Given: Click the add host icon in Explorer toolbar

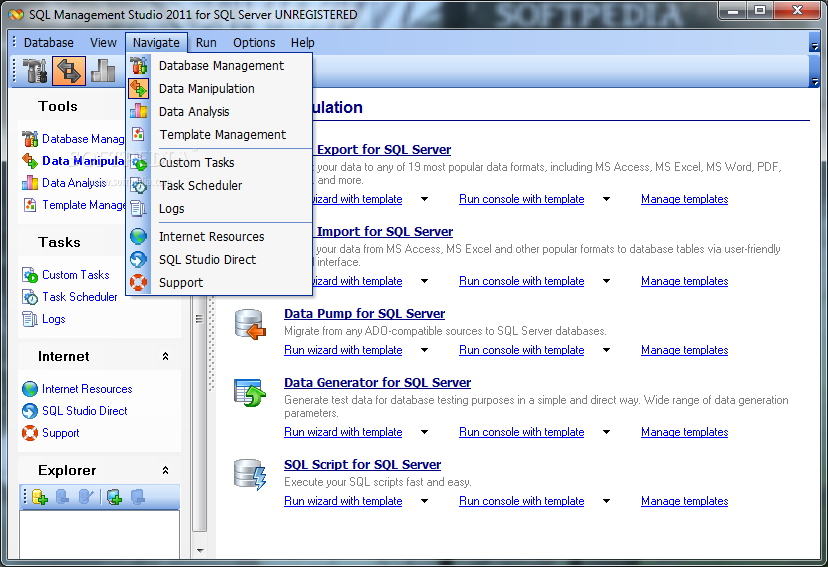Looking at the screenshot, I should pyautogui.click(x=114, y=497).
